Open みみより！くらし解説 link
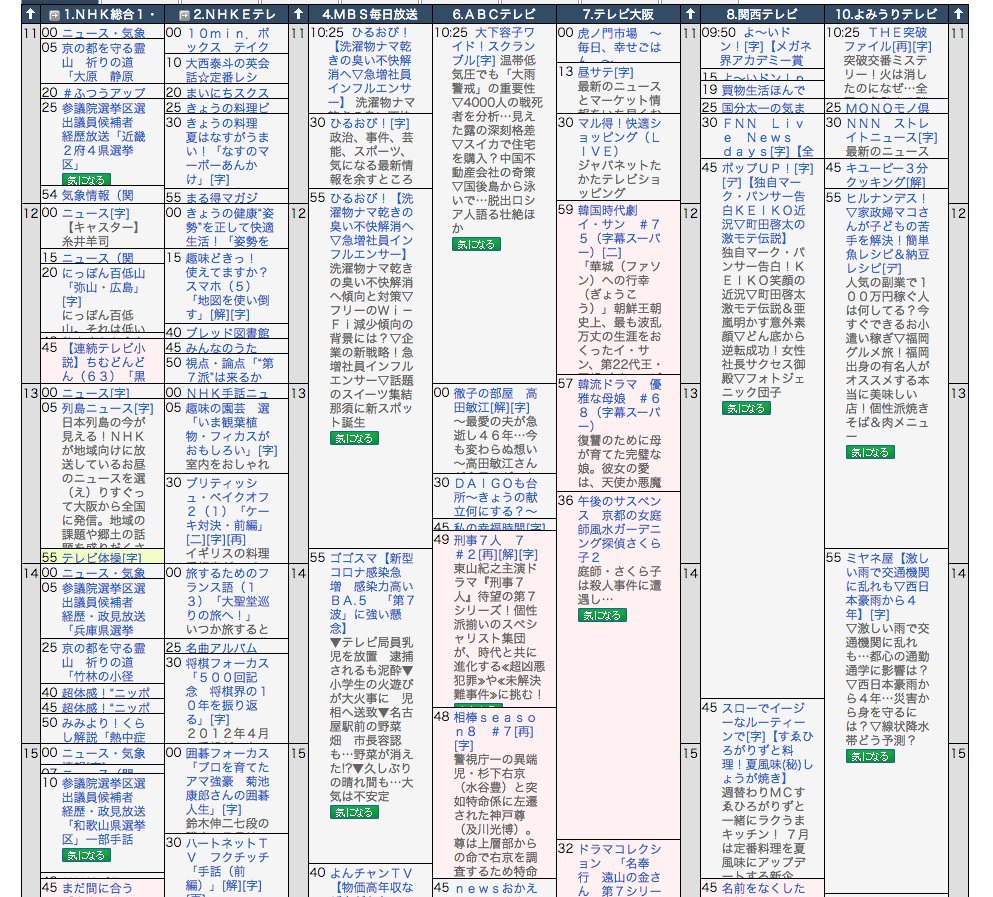 (x=103, y=730)
